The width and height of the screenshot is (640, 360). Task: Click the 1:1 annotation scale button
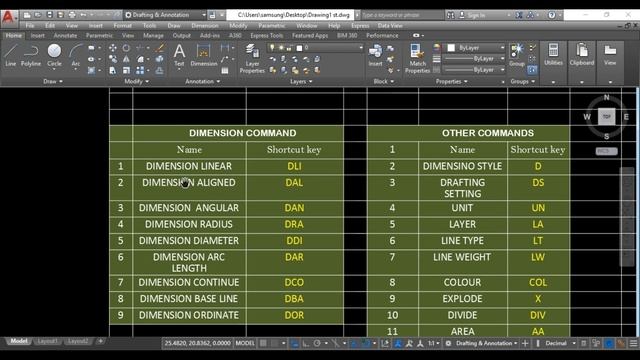(433, 343)
